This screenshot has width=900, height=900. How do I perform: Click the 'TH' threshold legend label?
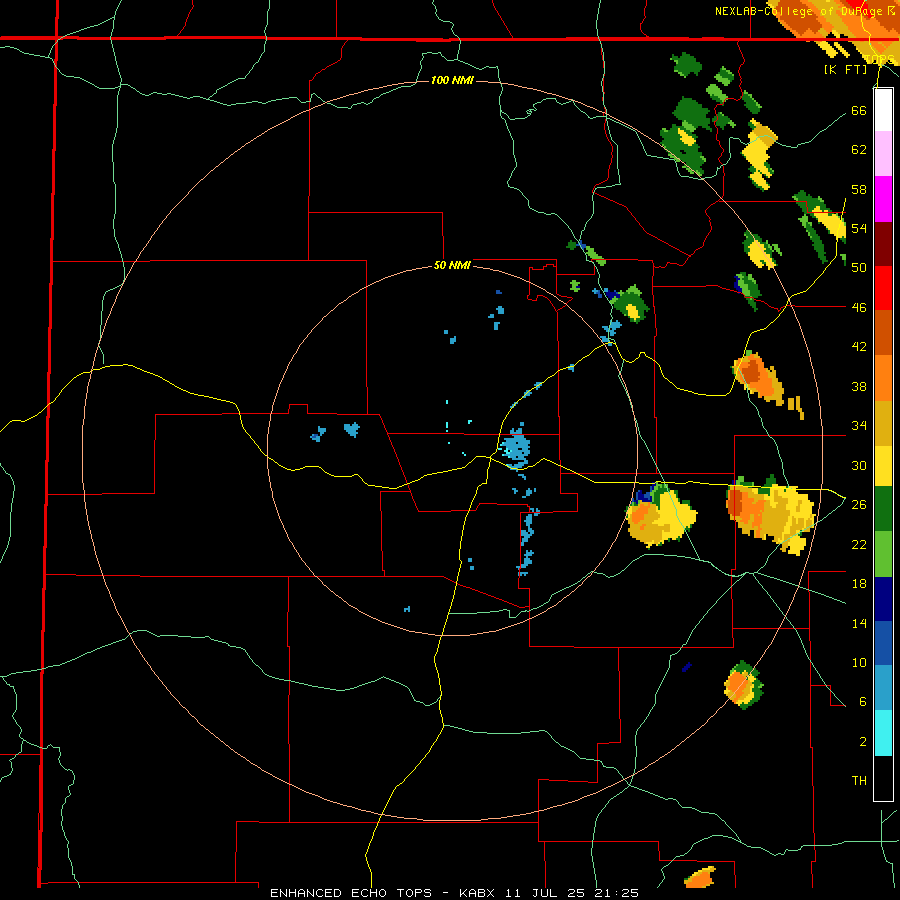tap(859, 781)
